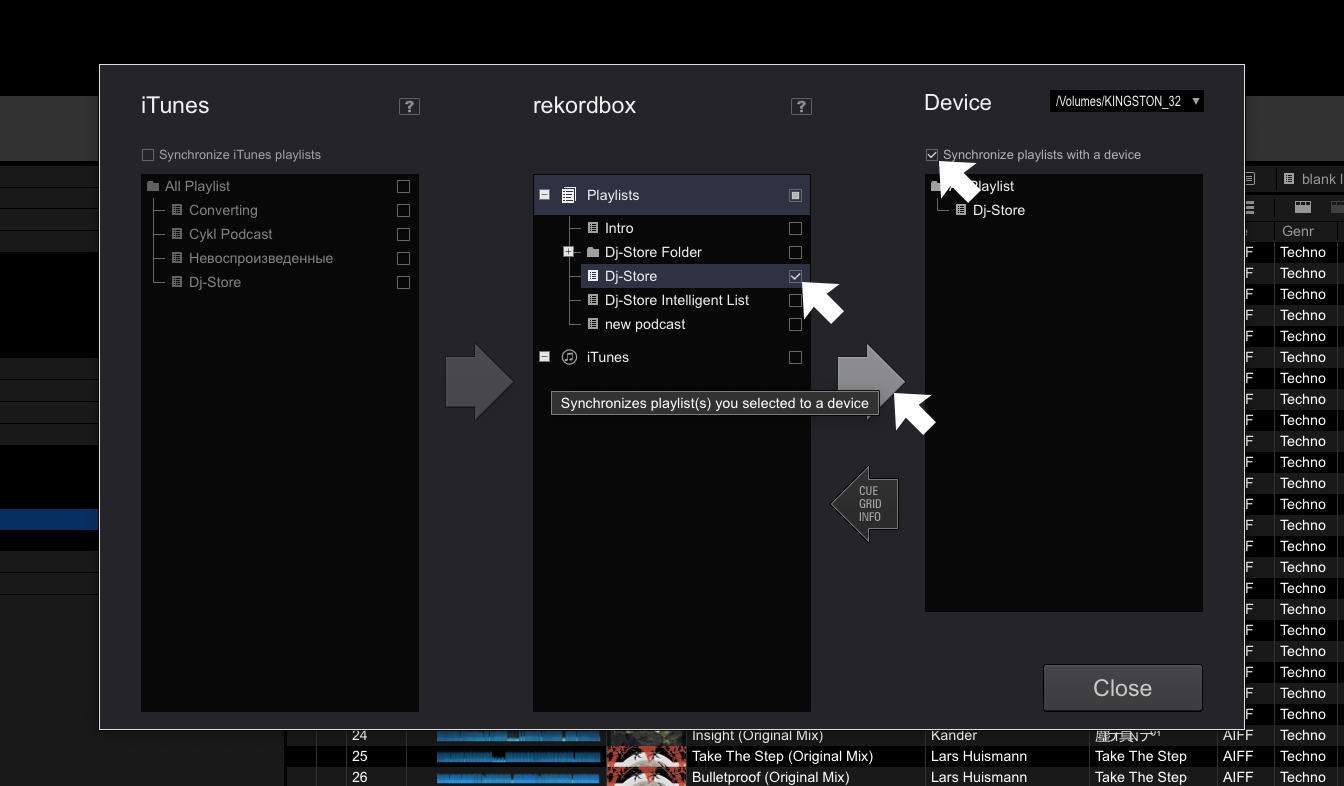The width and height of the screenshot is (1344, 786).
Task: Click the waveform preview in row 25
Action: (x=518, y=756)
